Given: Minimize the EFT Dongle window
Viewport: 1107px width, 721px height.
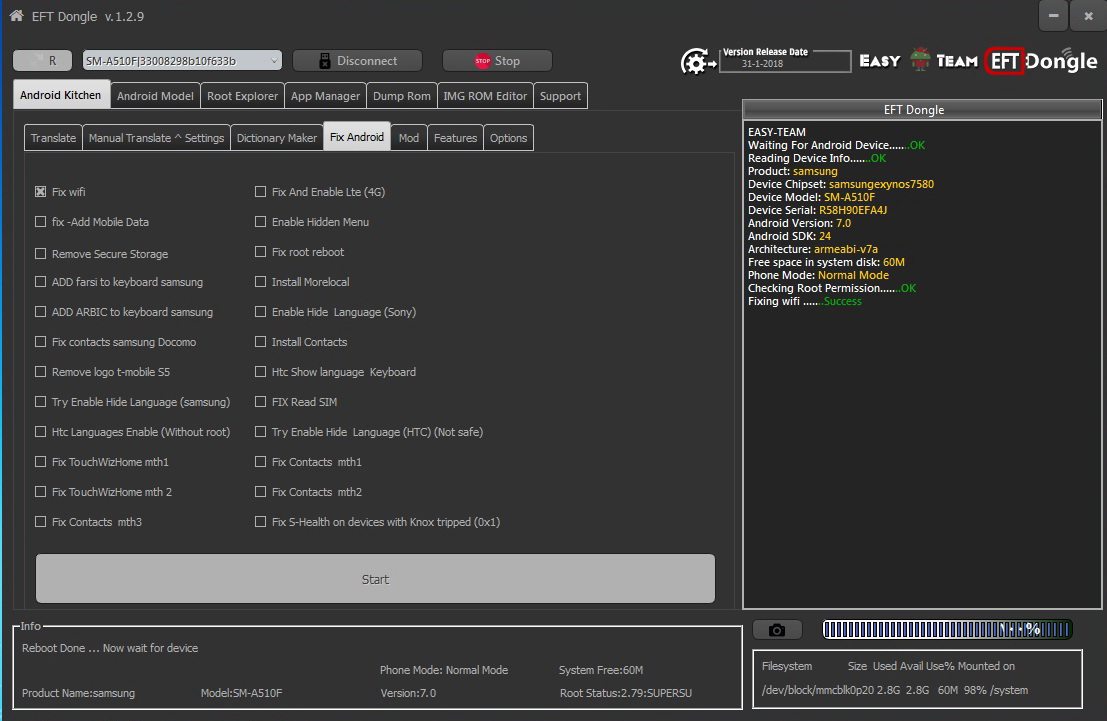Looking at the screenshot, I should pyautogui.click(x=1053, y=16).
